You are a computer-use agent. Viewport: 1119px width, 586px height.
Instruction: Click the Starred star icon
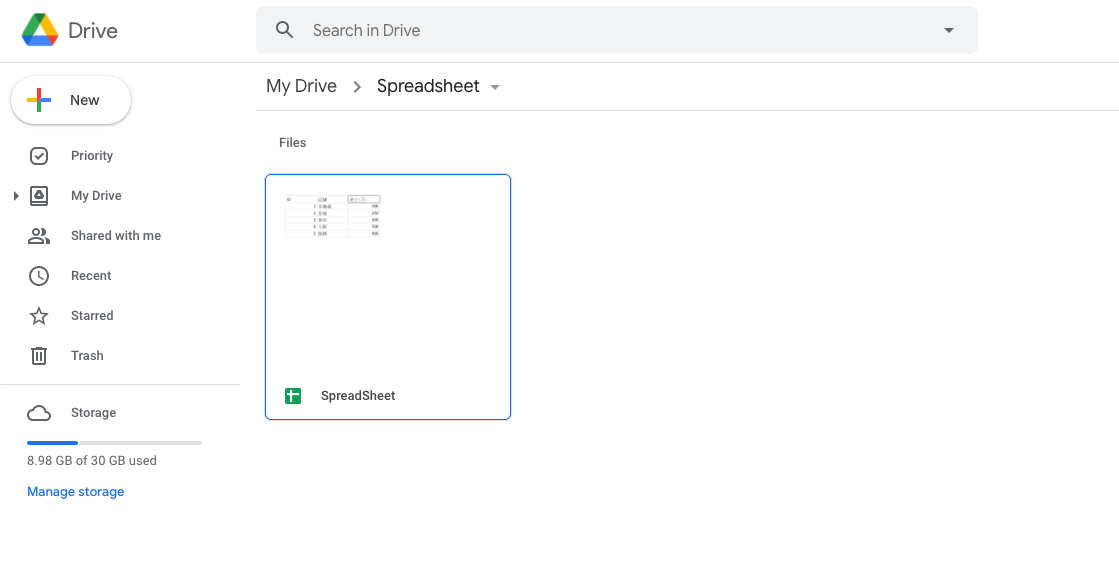[x=39, y=315]
